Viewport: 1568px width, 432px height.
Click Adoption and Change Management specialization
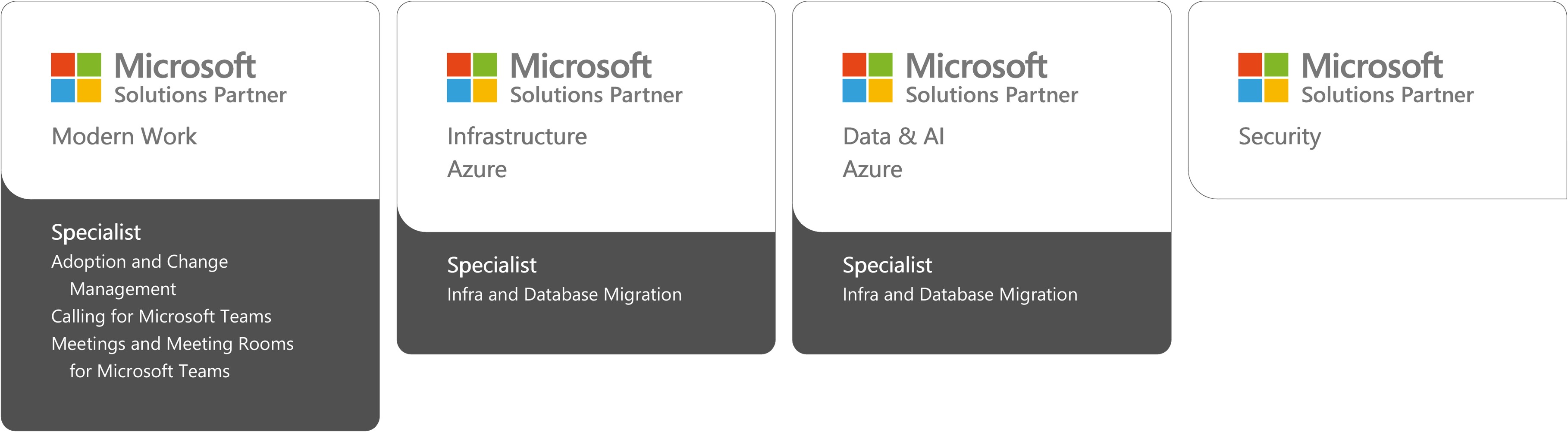click(139, 275)
